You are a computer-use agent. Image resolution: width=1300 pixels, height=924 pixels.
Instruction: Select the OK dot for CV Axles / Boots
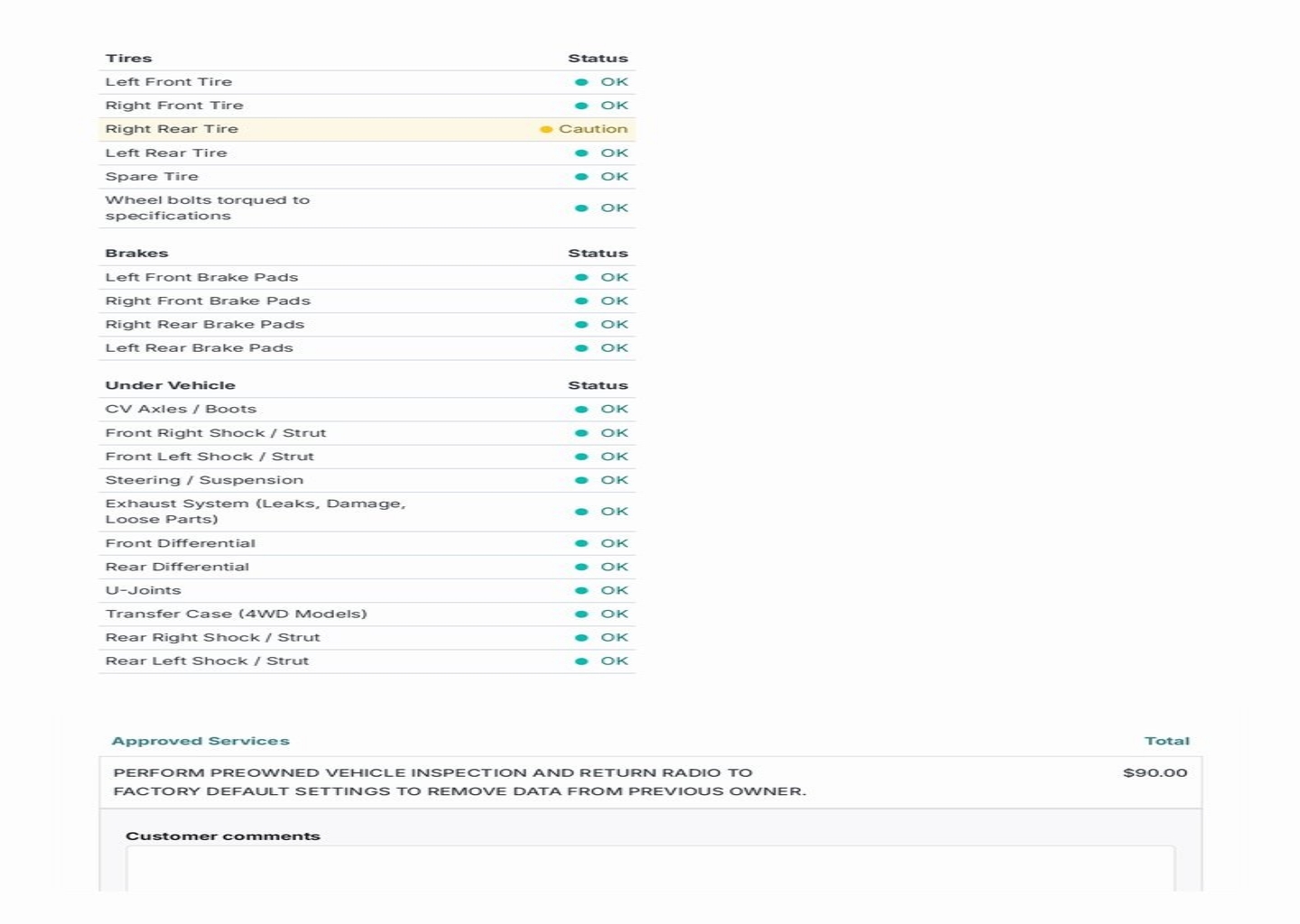[x=581, y=410]
